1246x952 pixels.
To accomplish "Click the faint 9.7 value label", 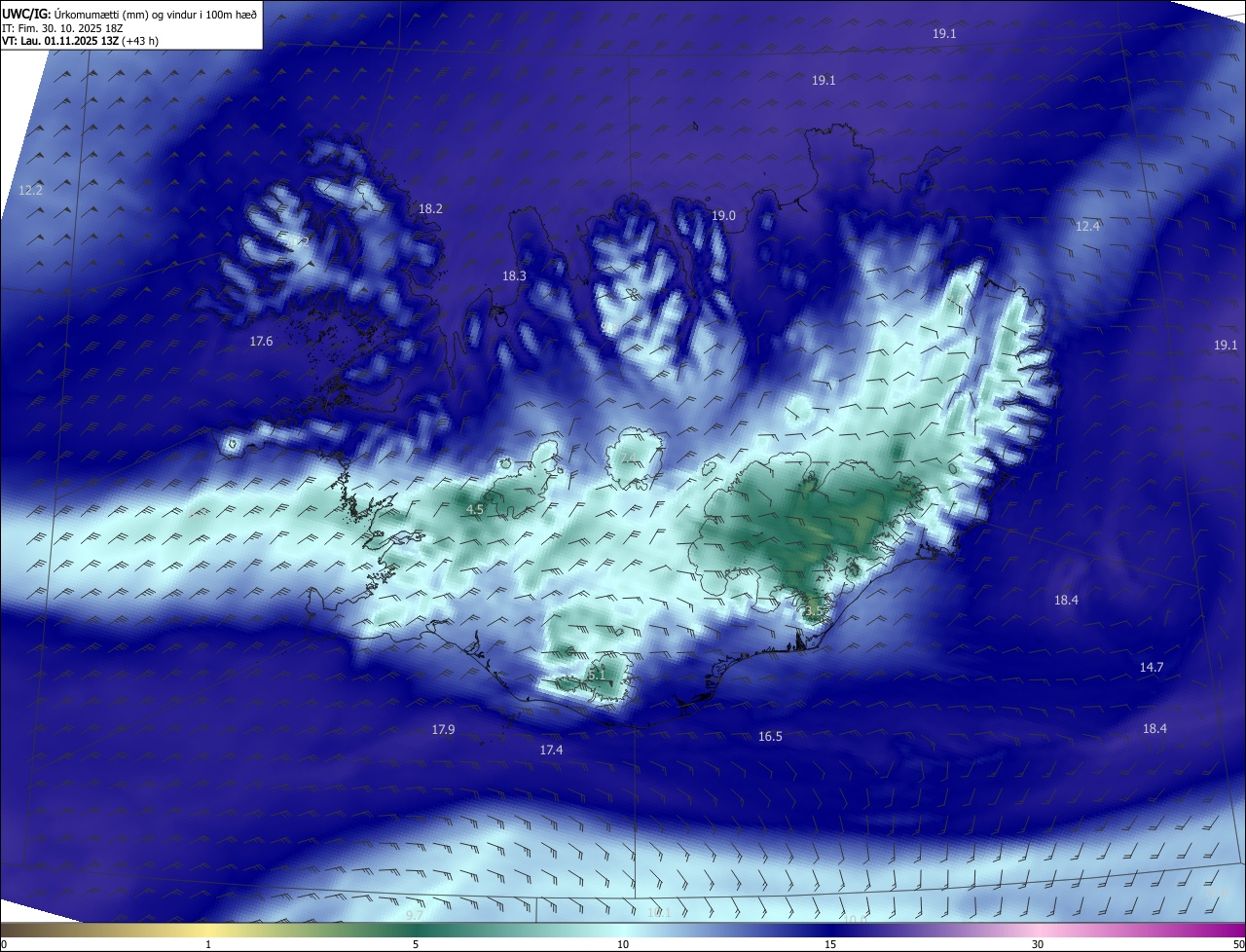I will click(x=415, y=916).
